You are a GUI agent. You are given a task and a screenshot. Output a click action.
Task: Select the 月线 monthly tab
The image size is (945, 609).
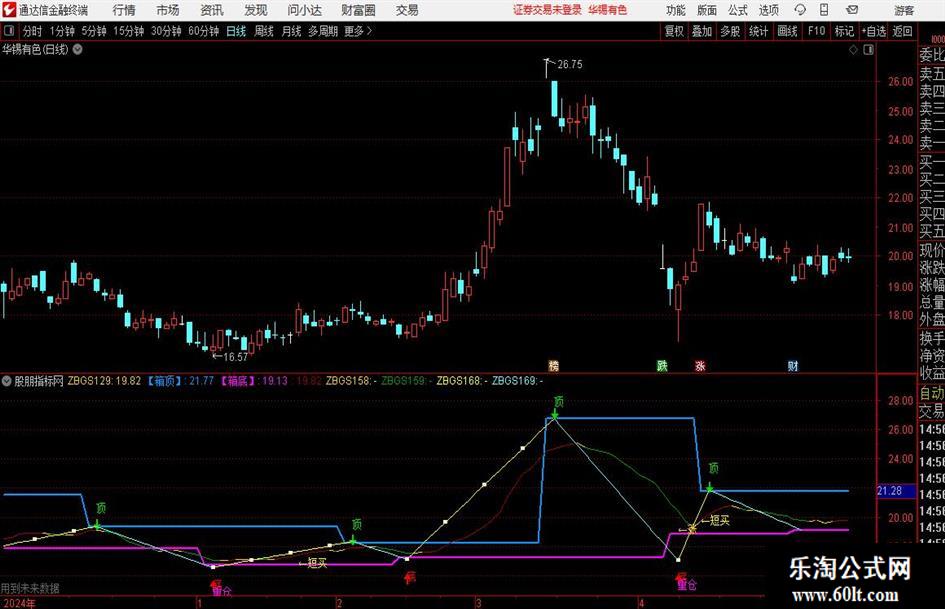[x=291, y=31]
